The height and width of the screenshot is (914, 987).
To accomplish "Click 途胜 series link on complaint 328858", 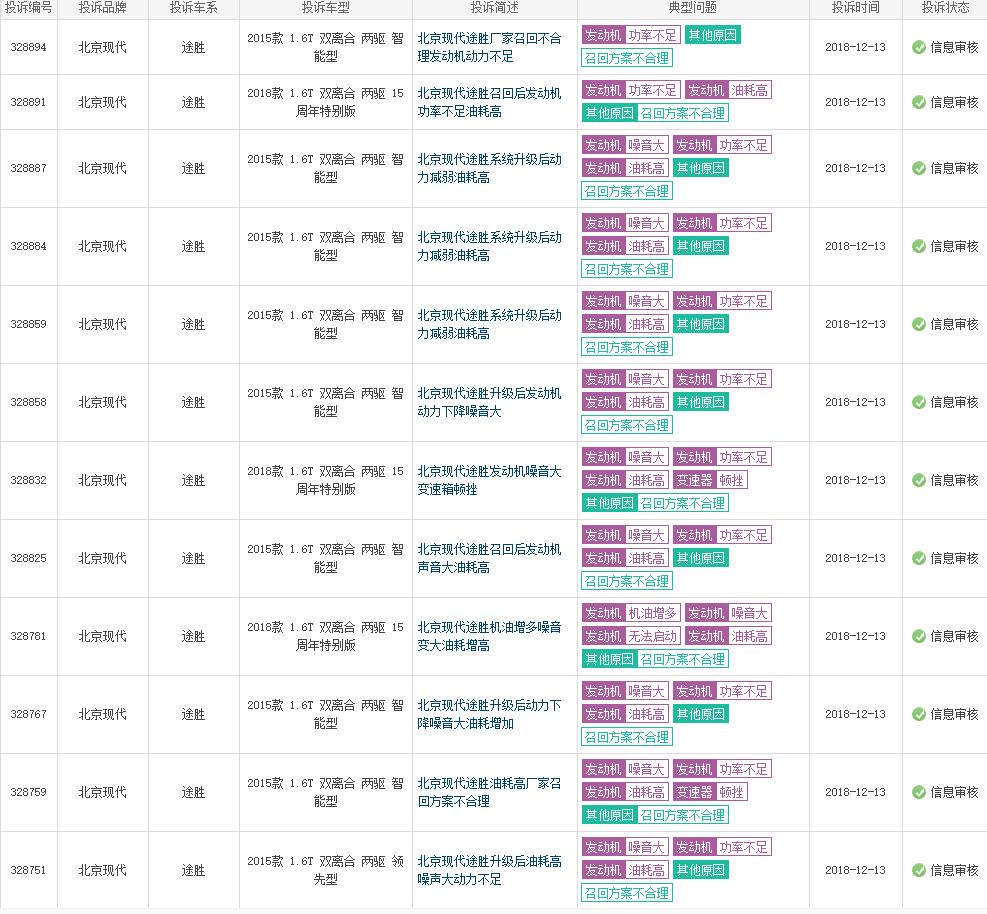I will point(192,402).
